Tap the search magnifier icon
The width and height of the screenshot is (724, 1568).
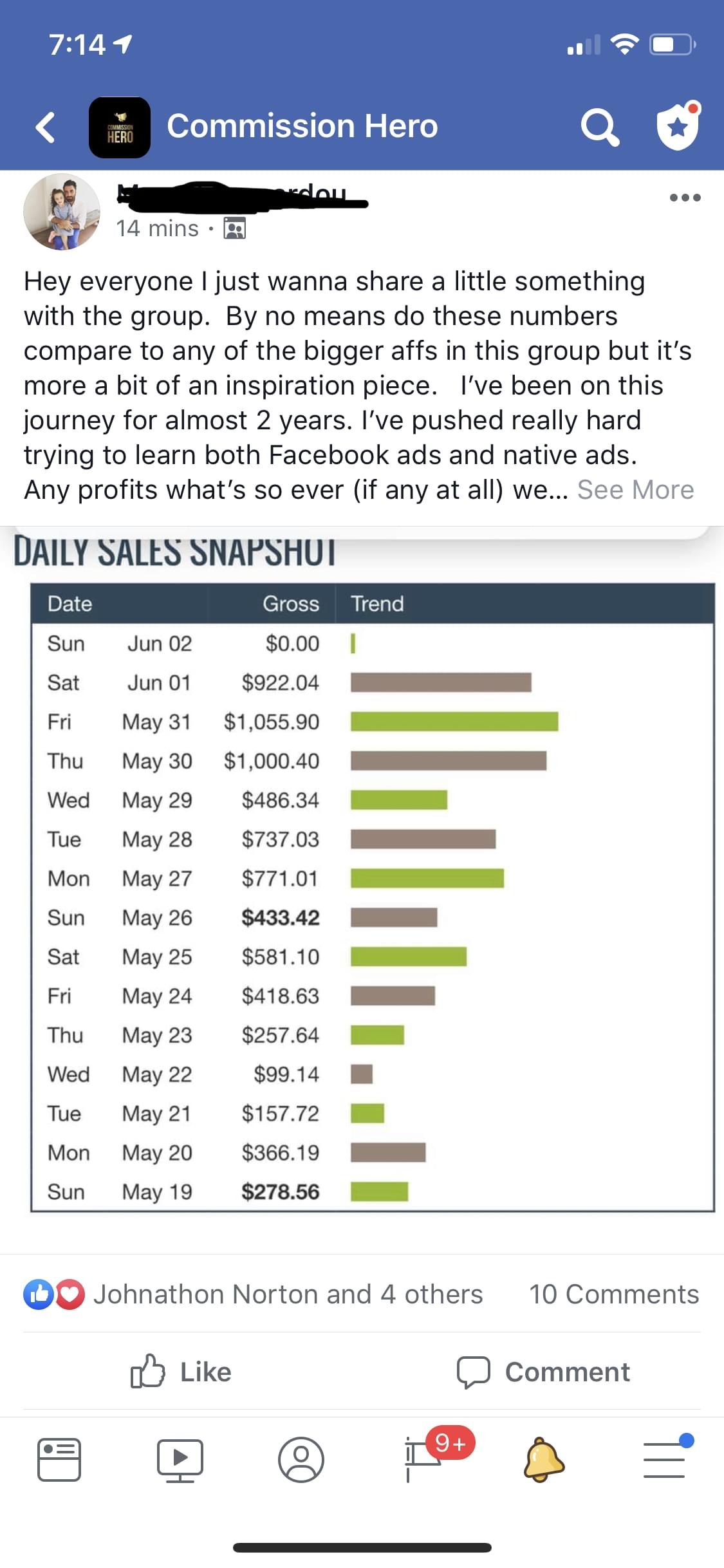pos(600,127)
